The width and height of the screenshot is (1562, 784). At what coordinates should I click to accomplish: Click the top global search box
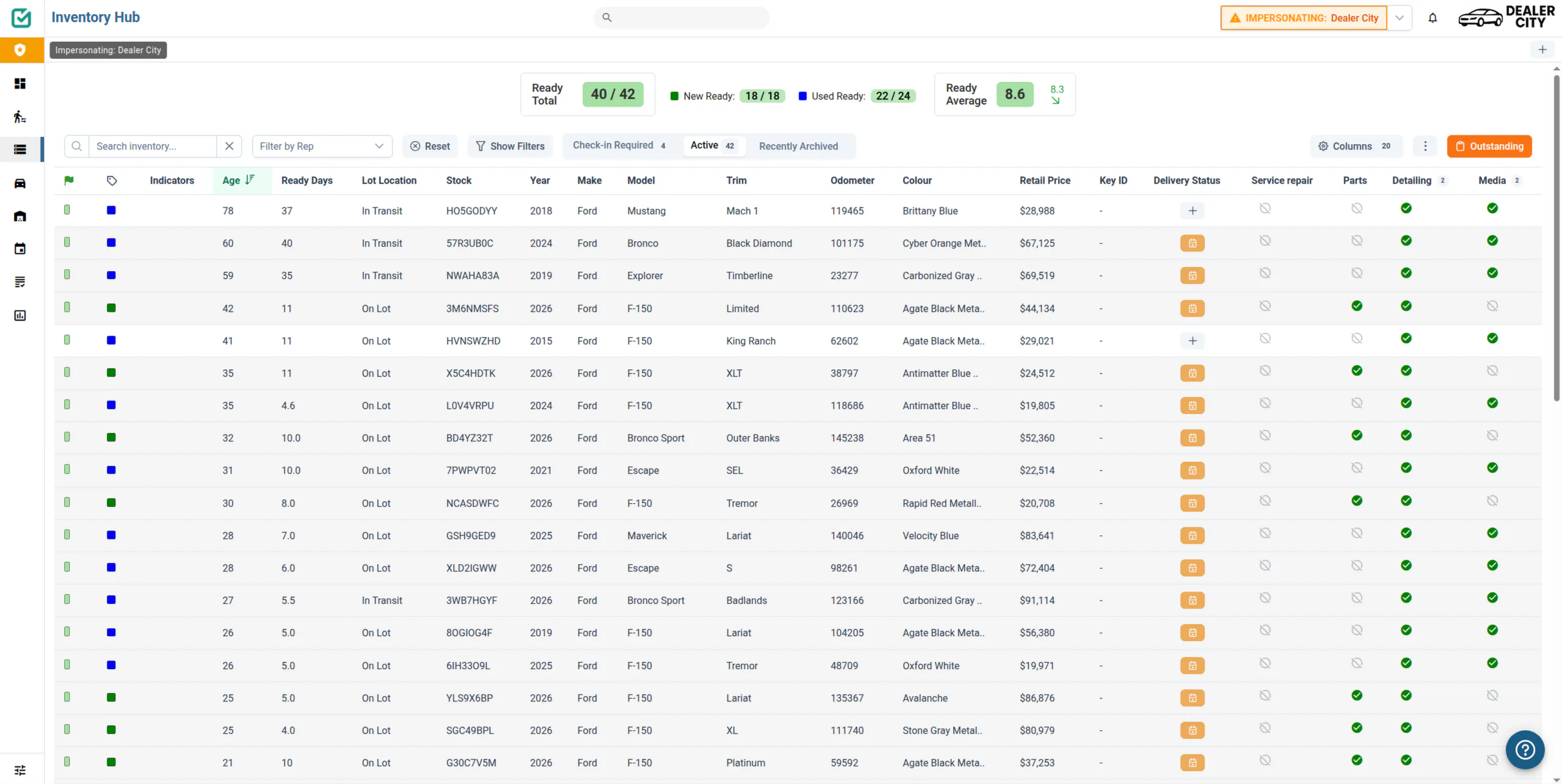point(681,18)
